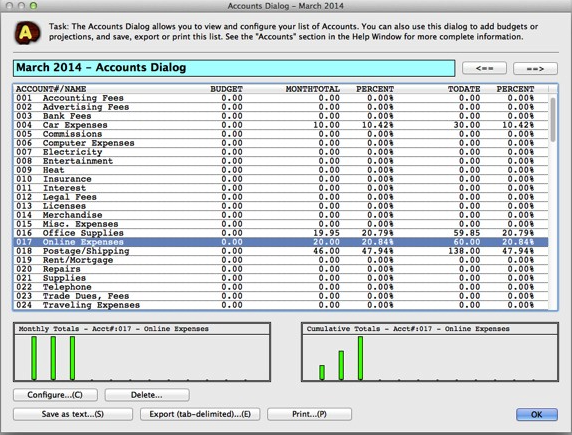Click the 10.00 month total for Car Expenses
Viewport: 572px width, 435px height.
[x=326, y=125]
